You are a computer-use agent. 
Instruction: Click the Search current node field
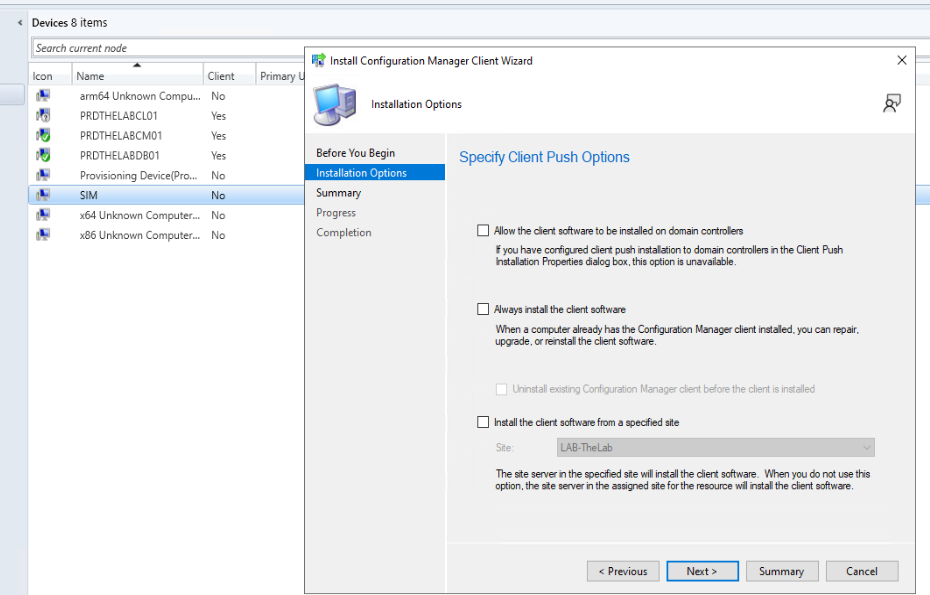[x=169, y=48]
